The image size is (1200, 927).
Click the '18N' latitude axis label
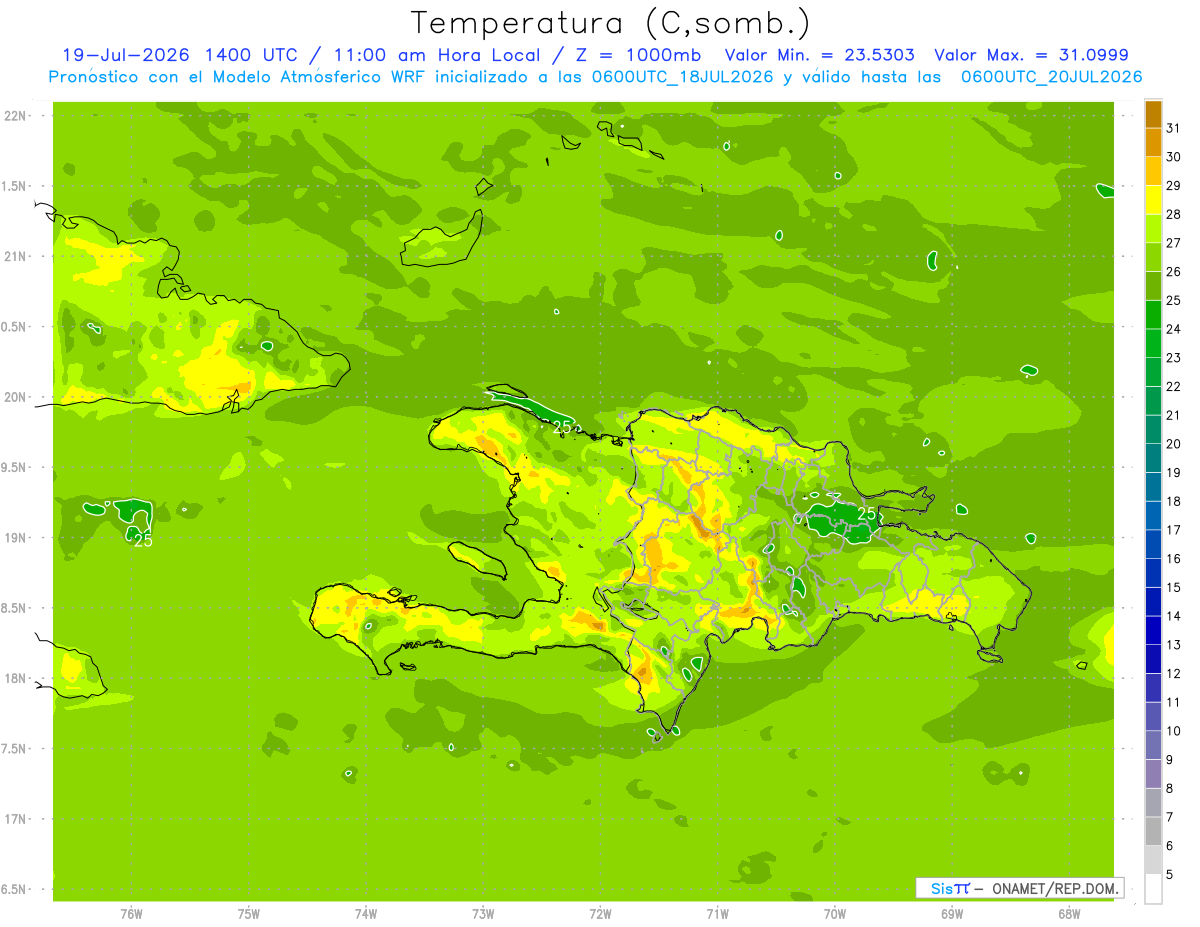pyautogui.click(x=17, y=678)
